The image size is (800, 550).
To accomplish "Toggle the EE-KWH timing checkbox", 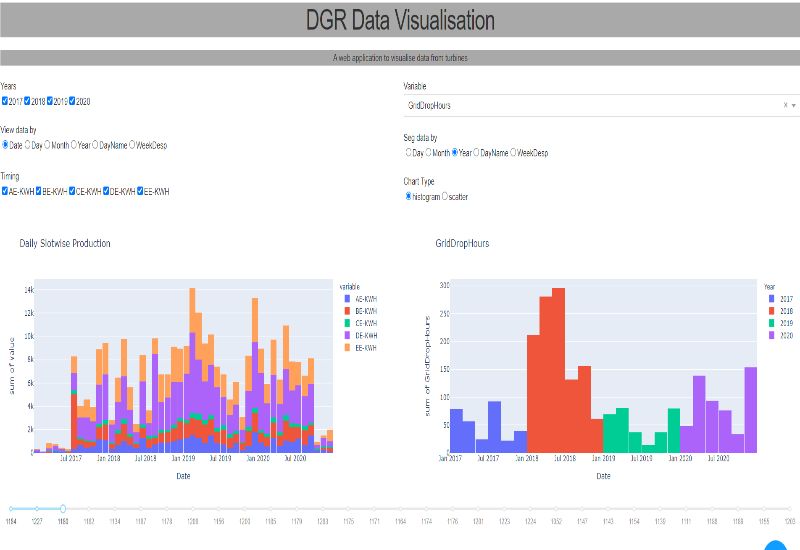I will pos(141,191).
